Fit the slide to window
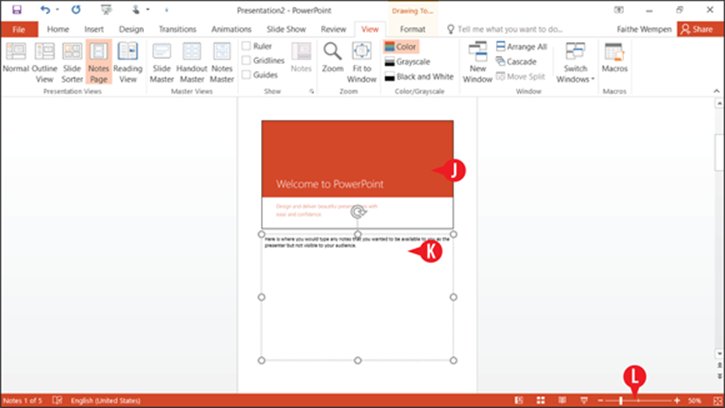The width and height of the screenshot is (725, 408). pyautogui.click(x=362, y=62)
